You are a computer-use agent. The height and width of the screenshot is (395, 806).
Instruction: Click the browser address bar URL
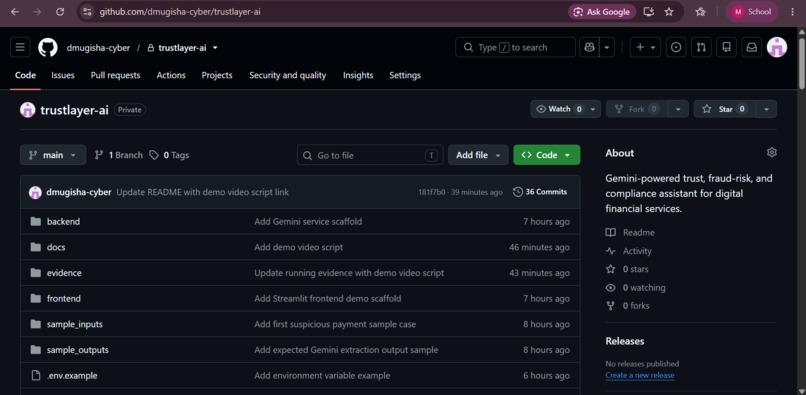tap(180, 12)
